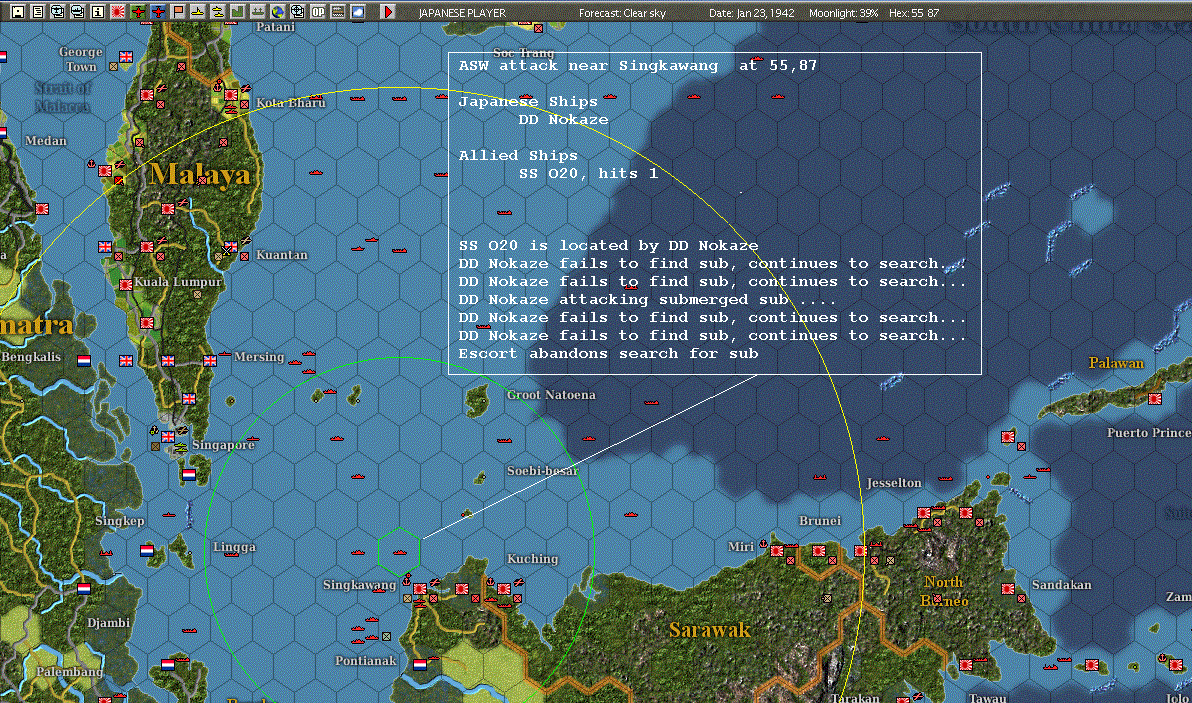The width and height of the screenshot is (1192, 703).
Task: Click the second pilot face toolbar icon
Action: point(78,11)
